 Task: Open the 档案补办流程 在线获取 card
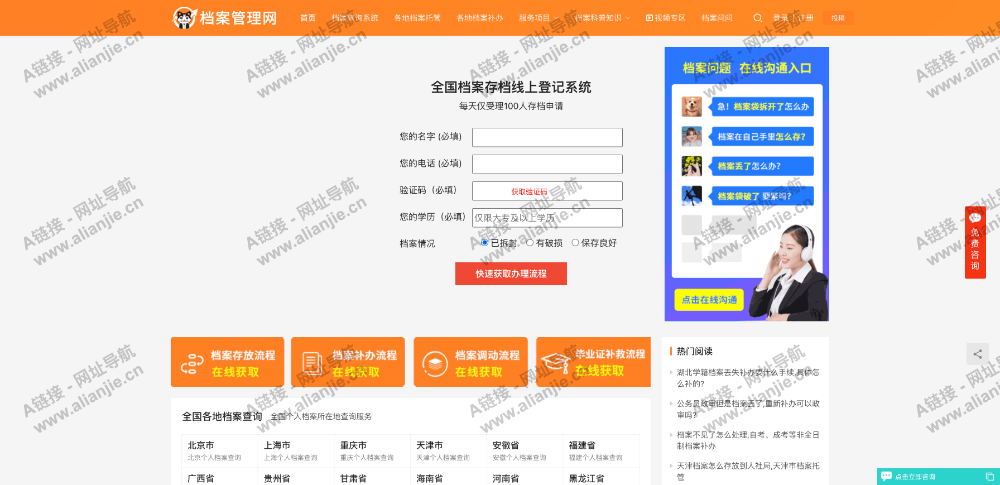(348, 362)
